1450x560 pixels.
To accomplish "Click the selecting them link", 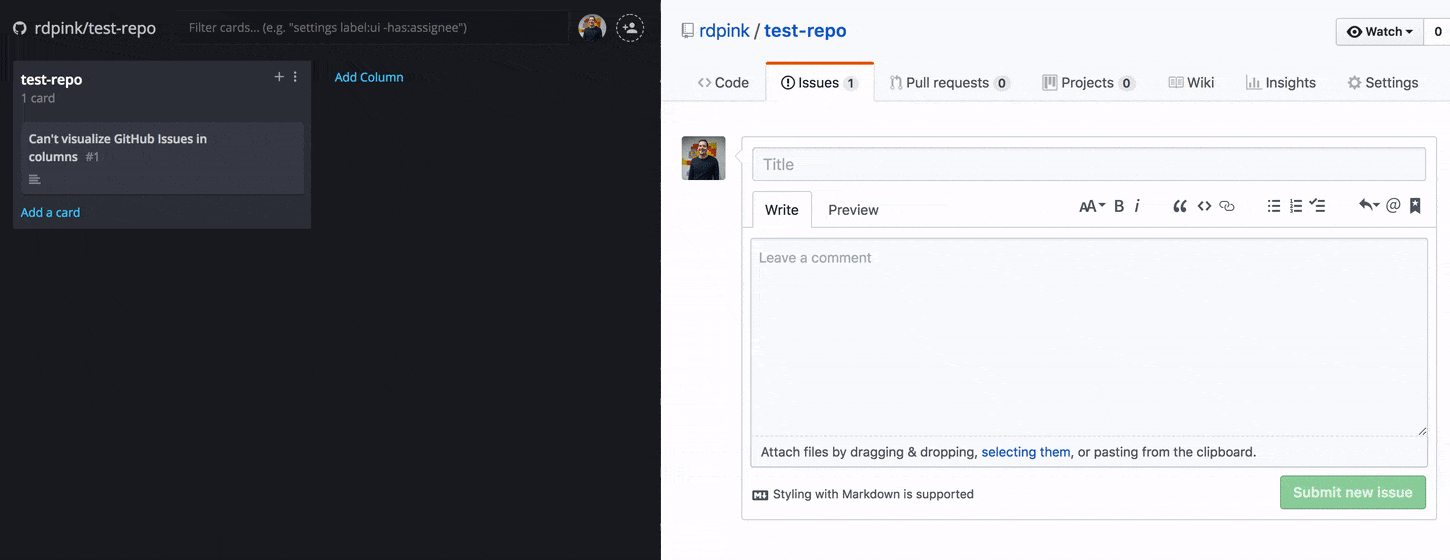I will coord(1026,452).
